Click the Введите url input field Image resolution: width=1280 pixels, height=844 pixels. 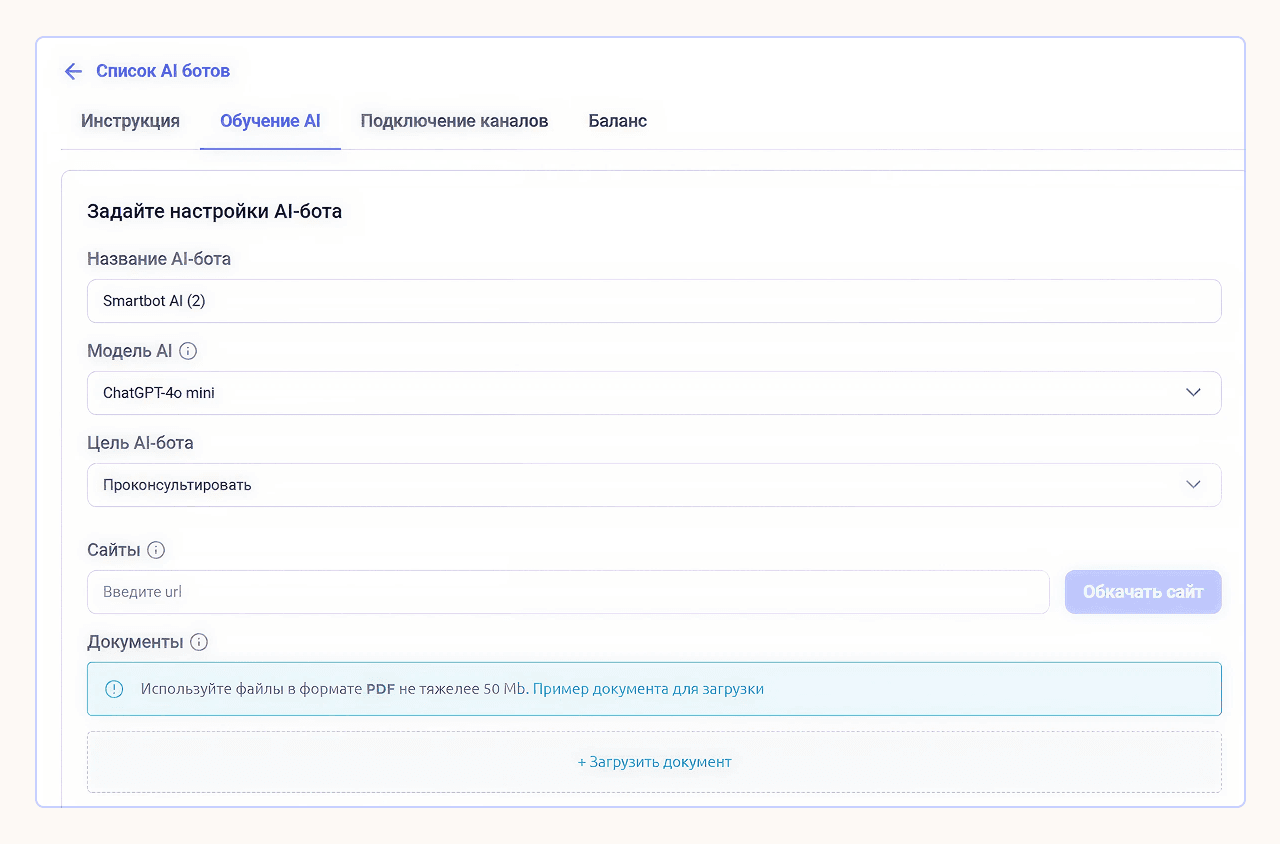568,592
